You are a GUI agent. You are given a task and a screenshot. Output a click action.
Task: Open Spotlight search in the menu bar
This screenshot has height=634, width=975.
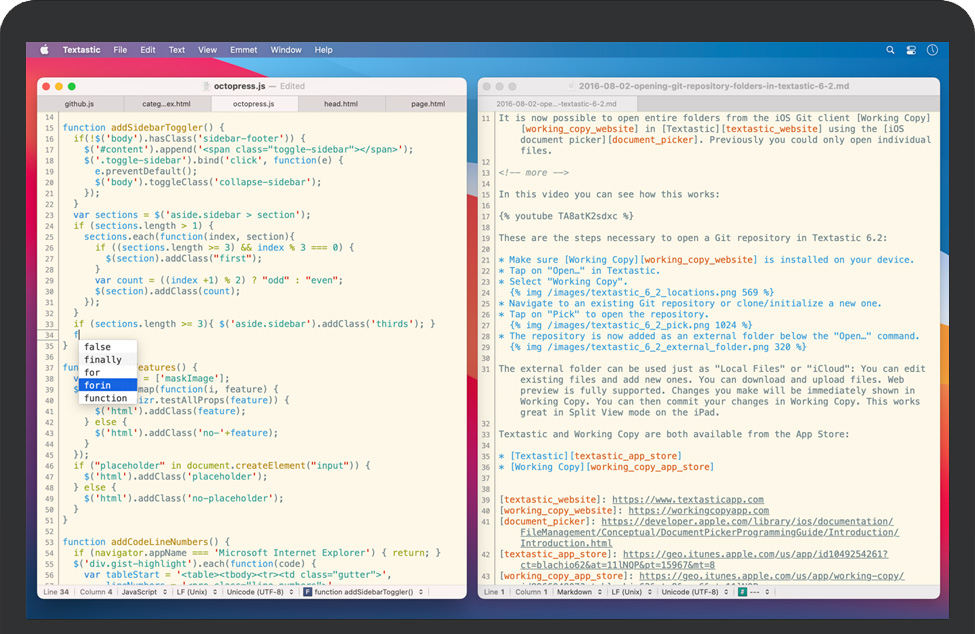pyautogui.click(x=890, y=50)
